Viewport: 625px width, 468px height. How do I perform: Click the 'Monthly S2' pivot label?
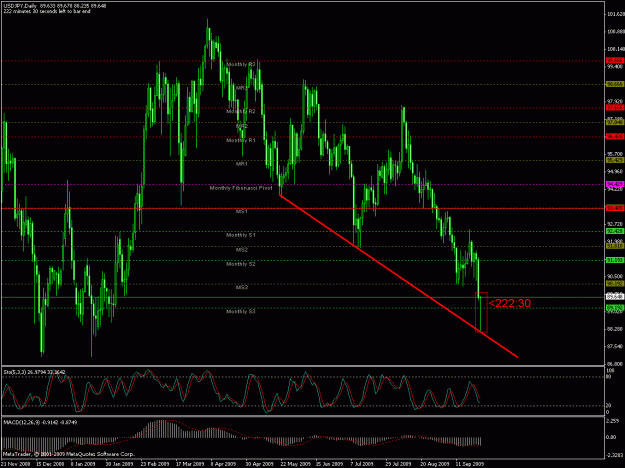241,264
